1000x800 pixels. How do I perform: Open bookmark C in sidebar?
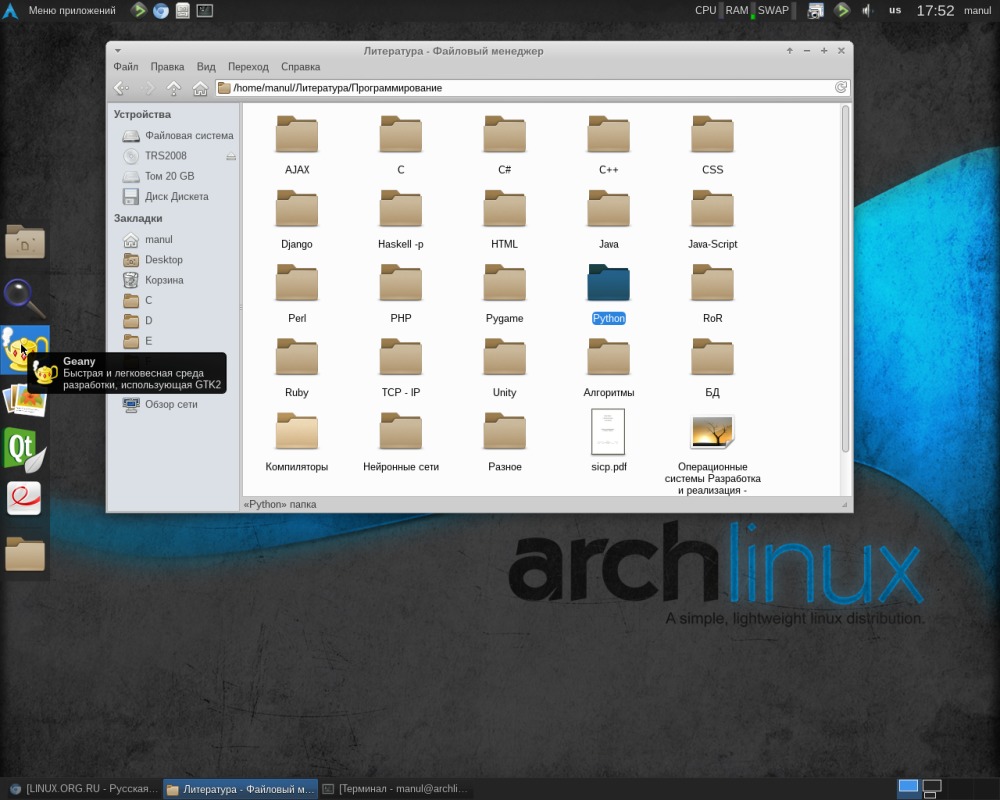(x=138, y=300)
